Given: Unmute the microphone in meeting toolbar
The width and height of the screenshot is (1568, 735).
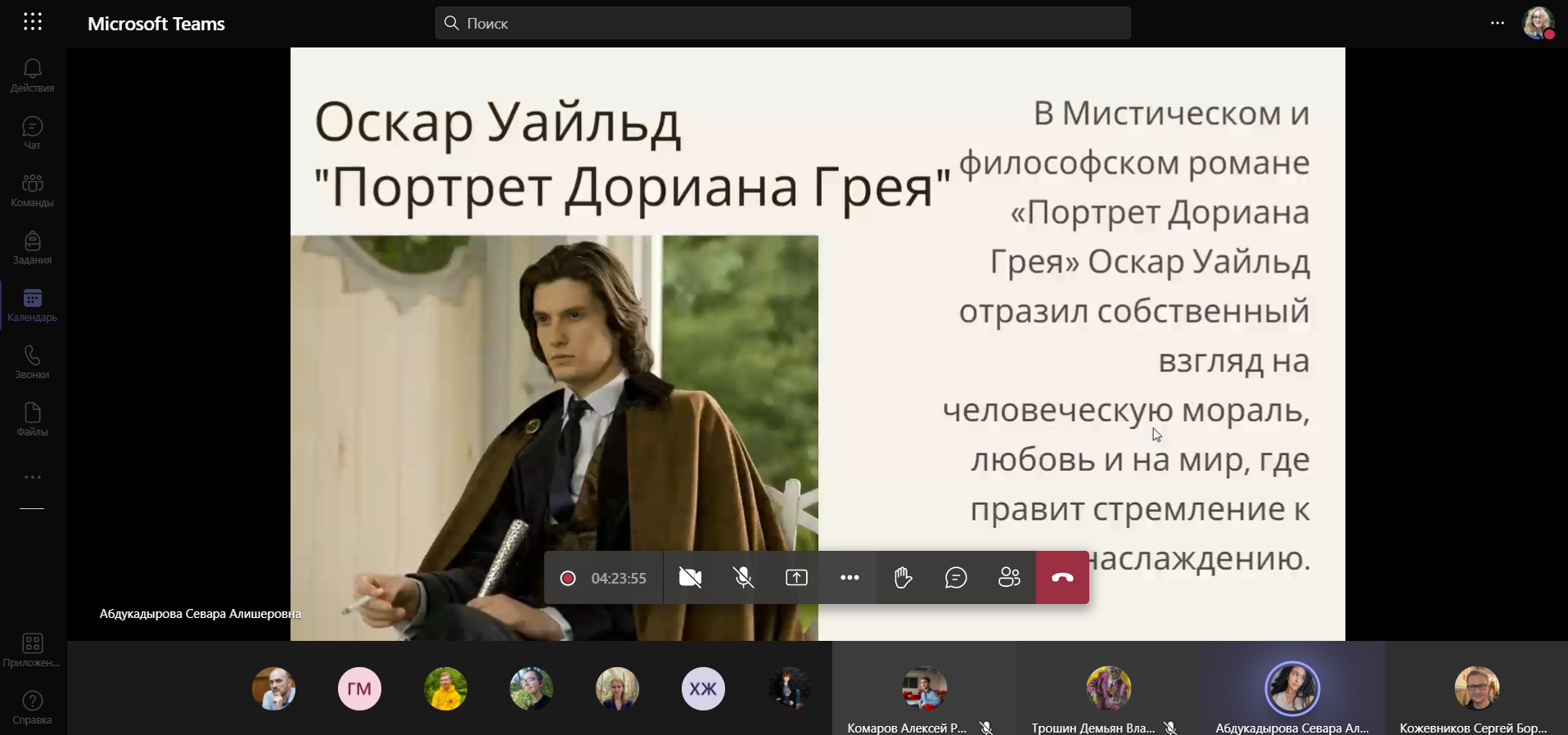Looking at the screenshot, I should coord(743,578).
